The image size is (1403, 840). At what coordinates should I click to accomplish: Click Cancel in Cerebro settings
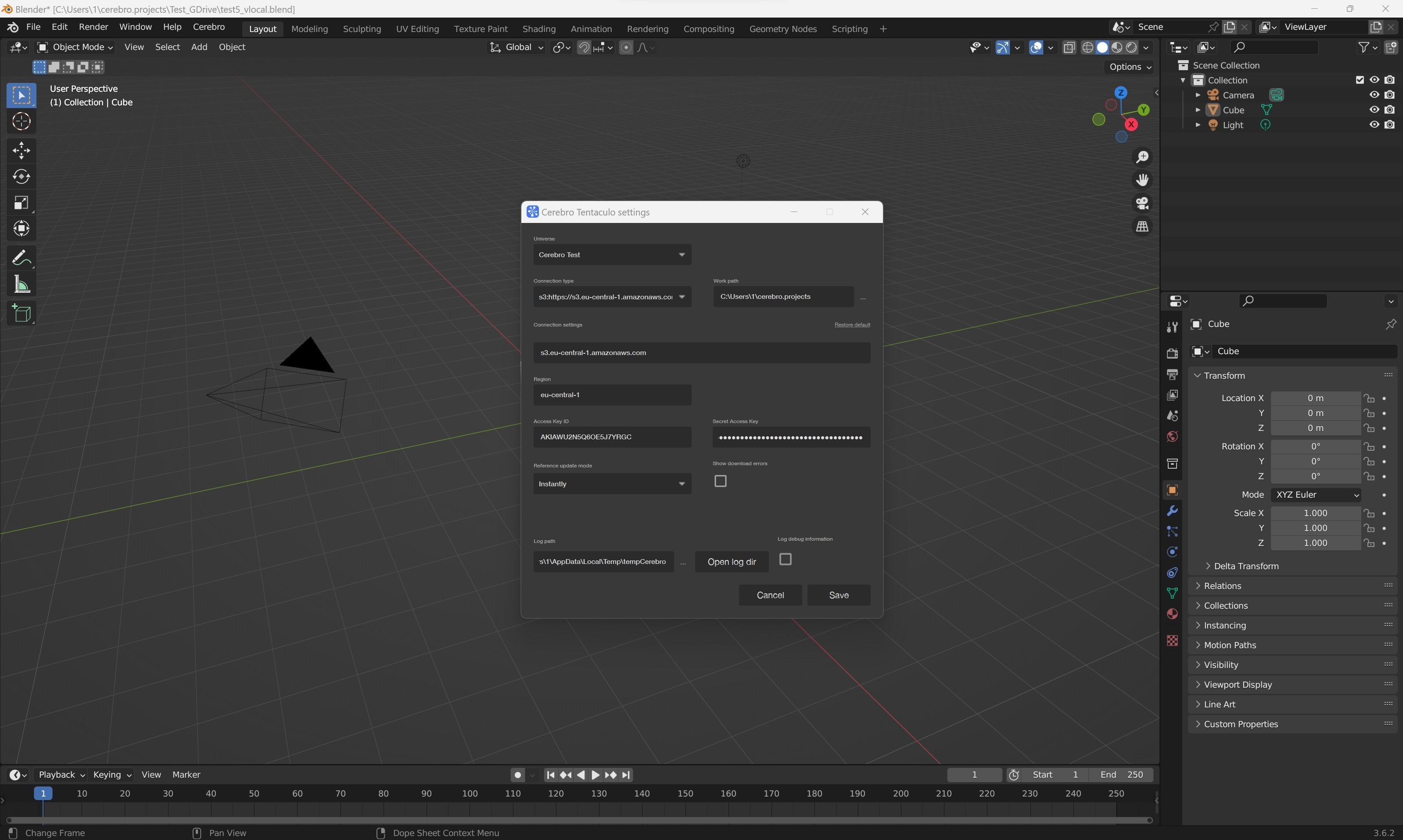(770, 595)
